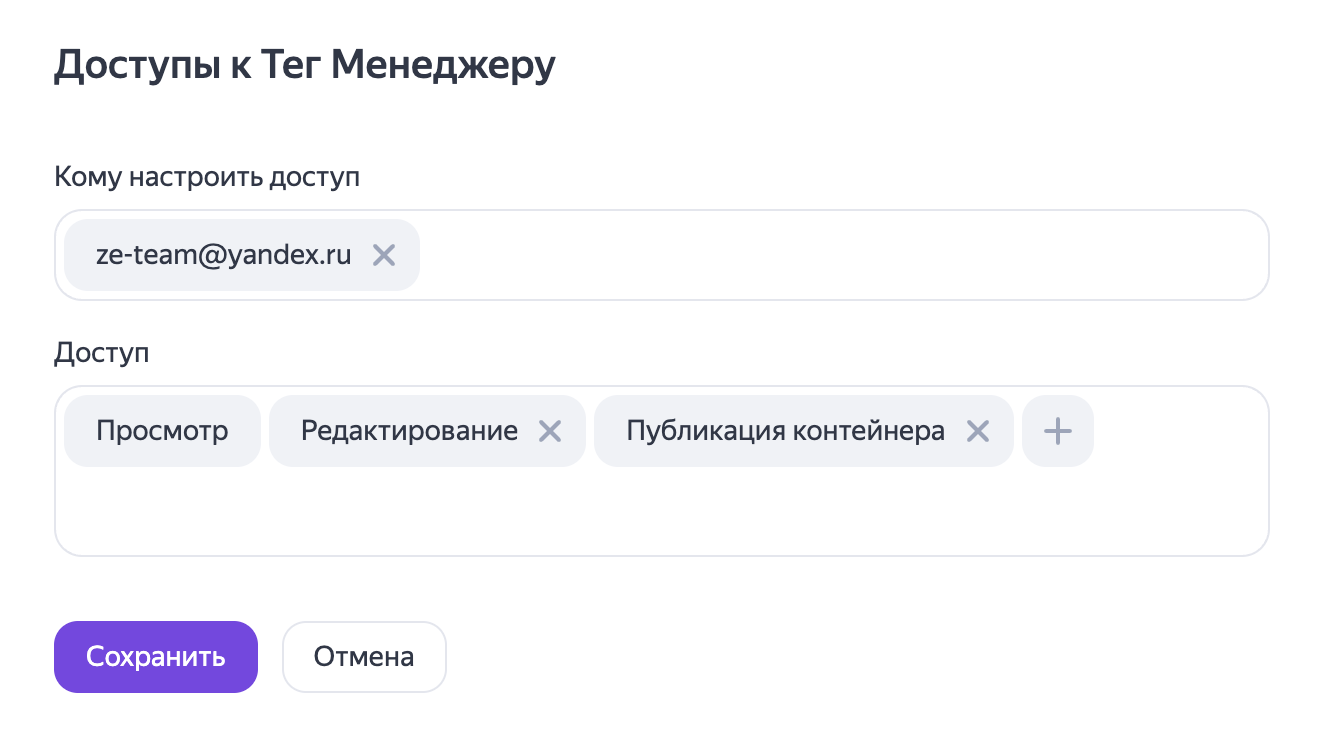Select the ze-team@yandex.ru email chip text

click(223, 255)
